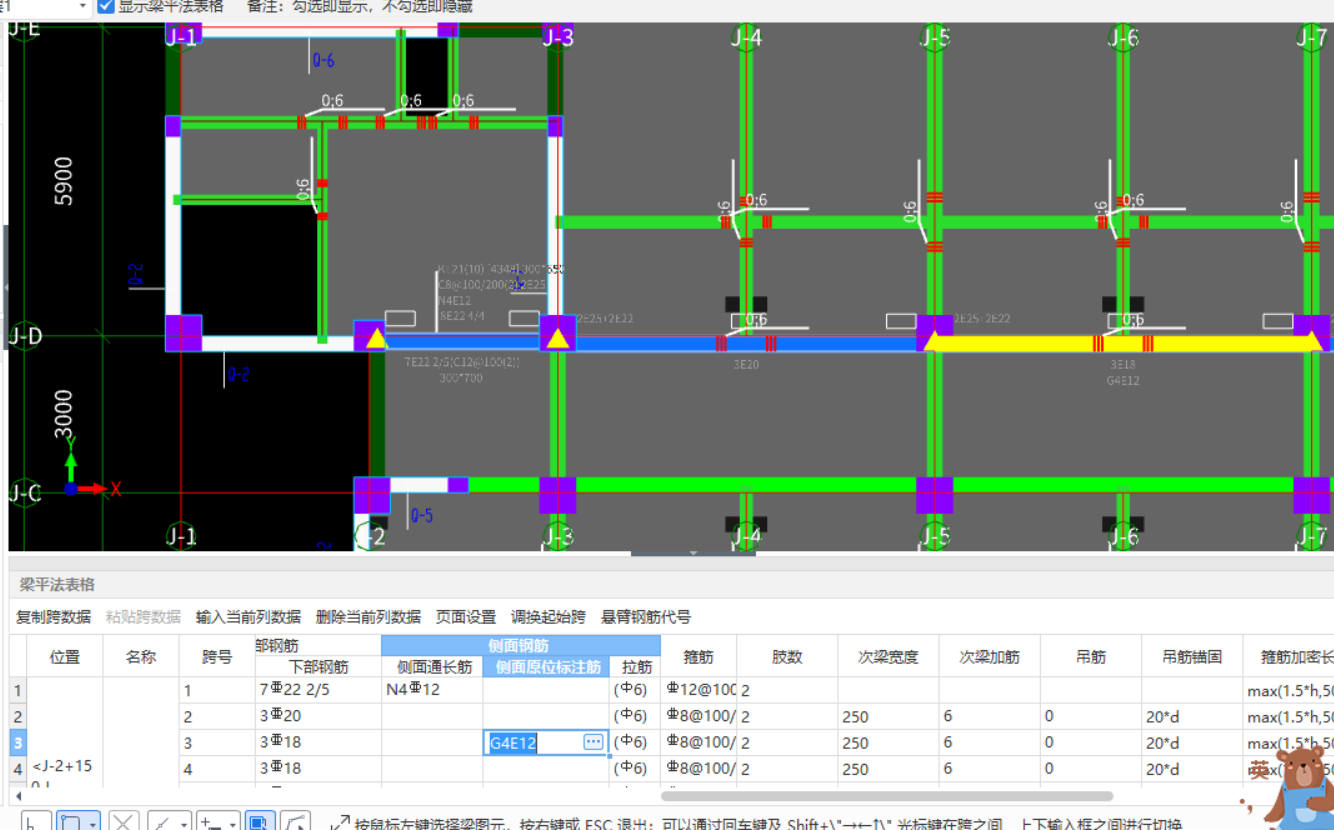
Task: Select row header 4 in beam table
Action: 18,768
